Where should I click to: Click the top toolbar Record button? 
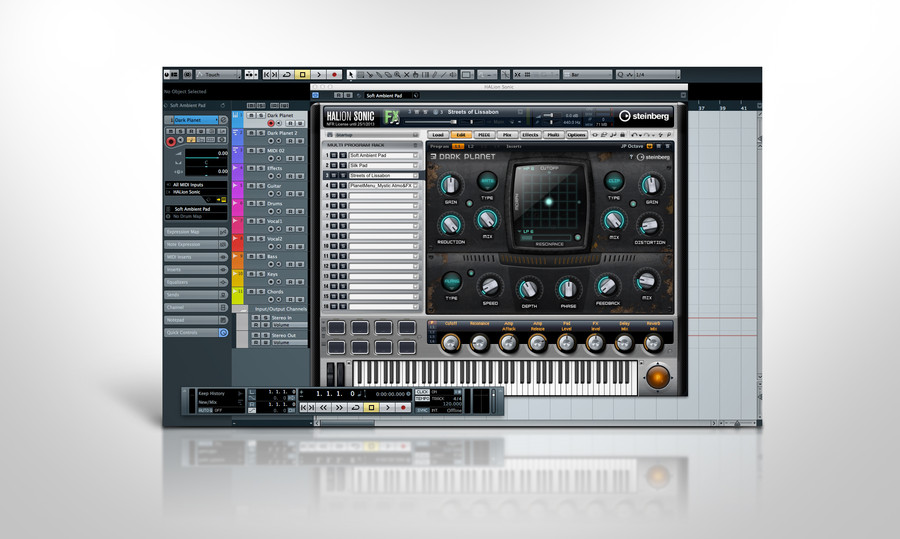click(x=334, y=75)
